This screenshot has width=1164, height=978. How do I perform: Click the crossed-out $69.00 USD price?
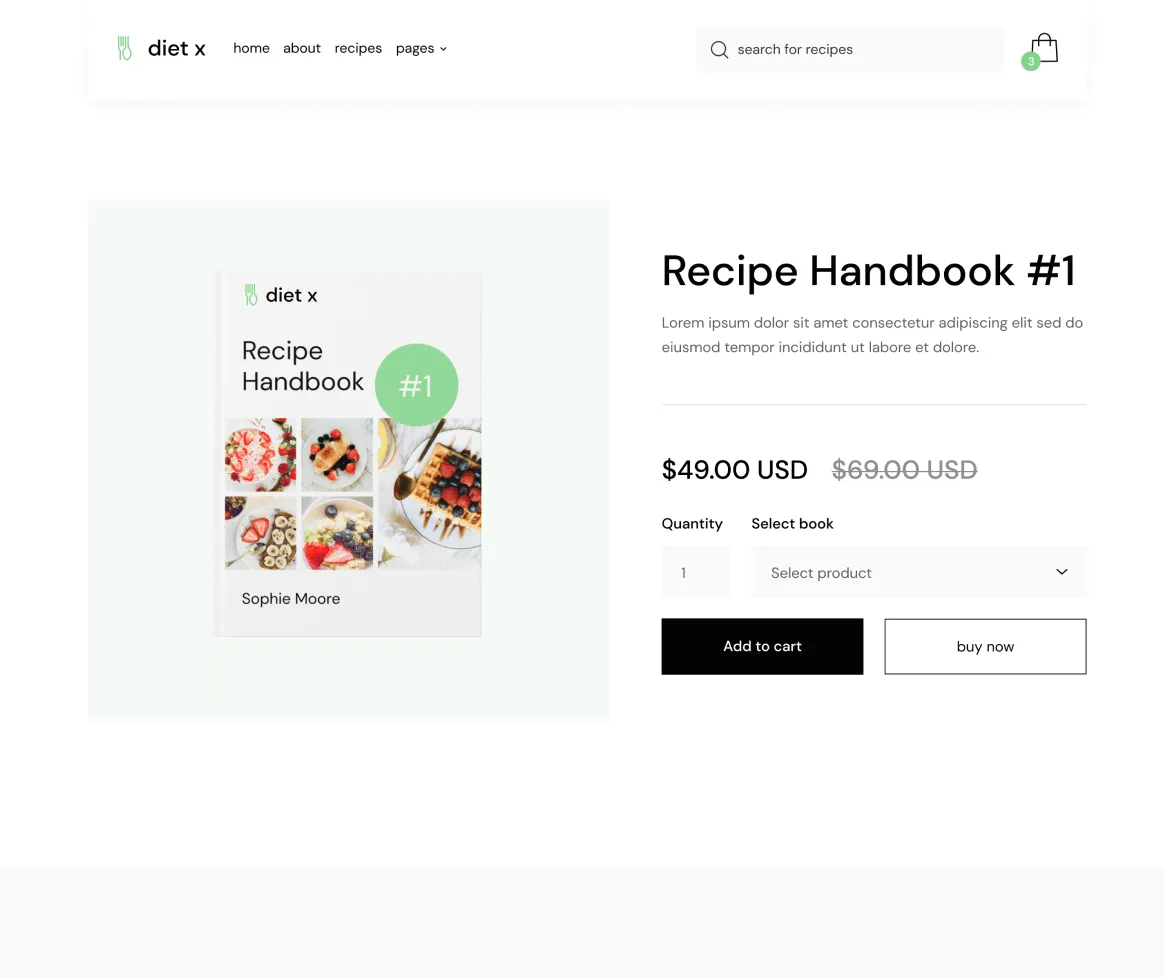coord(904,469)
